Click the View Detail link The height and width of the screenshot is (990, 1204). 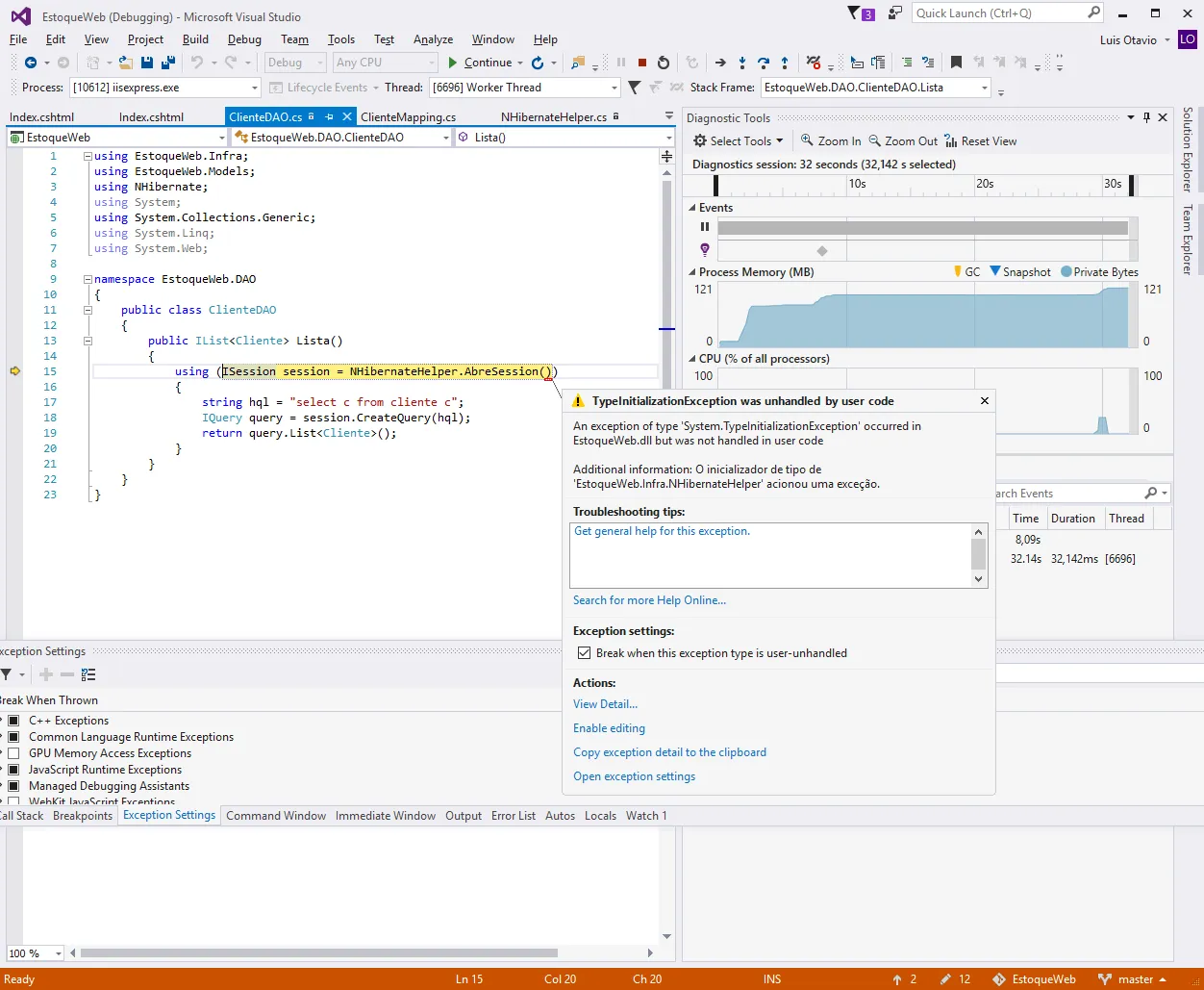pyautogui.click(x=605, y=704)
